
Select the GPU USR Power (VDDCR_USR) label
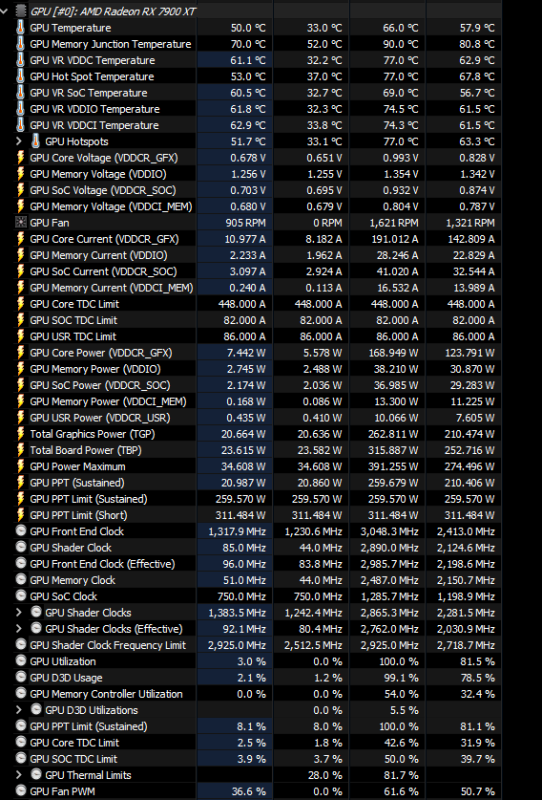point(100,418)
